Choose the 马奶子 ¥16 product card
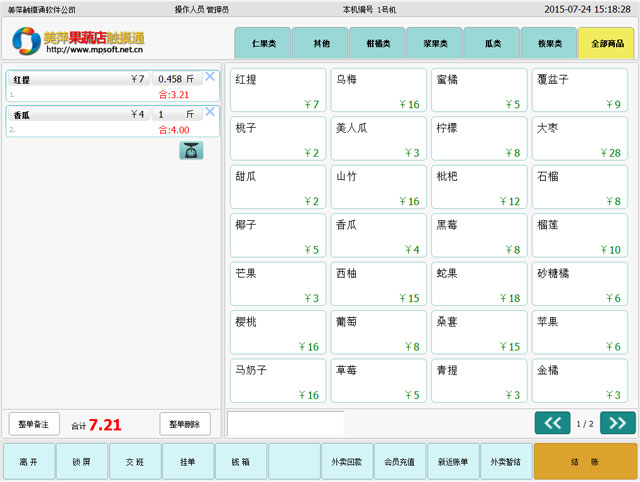The image size is (640, 482). [278, 381]
